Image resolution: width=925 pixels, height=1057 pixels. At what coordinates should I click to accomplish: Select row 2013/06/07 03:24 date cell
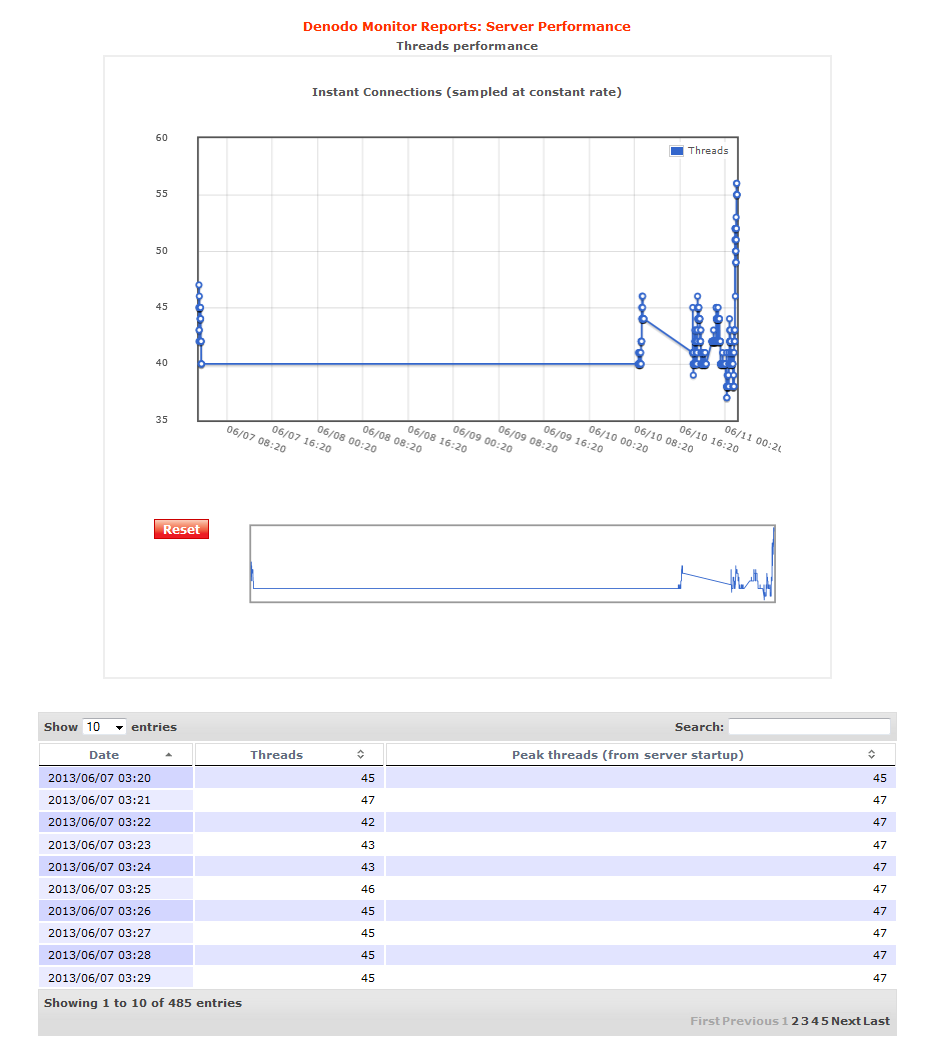(x=116, y=867)
